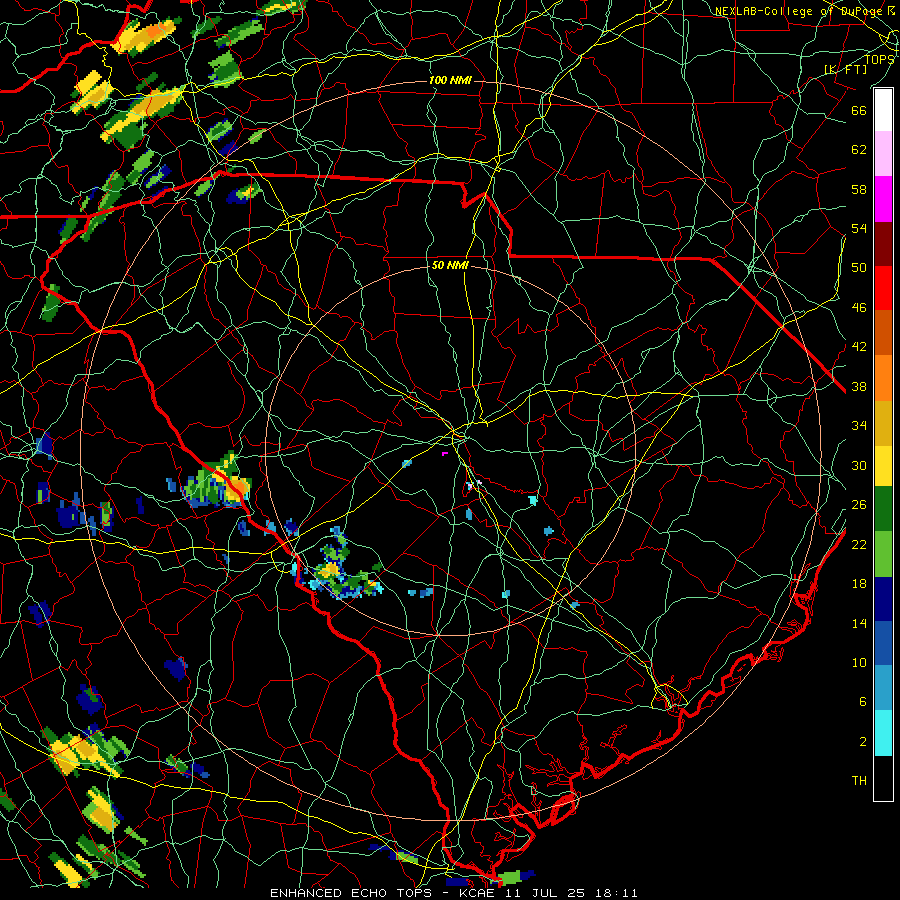Click the legend value '38'
This screenshot has width=900, height=900.
(859, 387)
